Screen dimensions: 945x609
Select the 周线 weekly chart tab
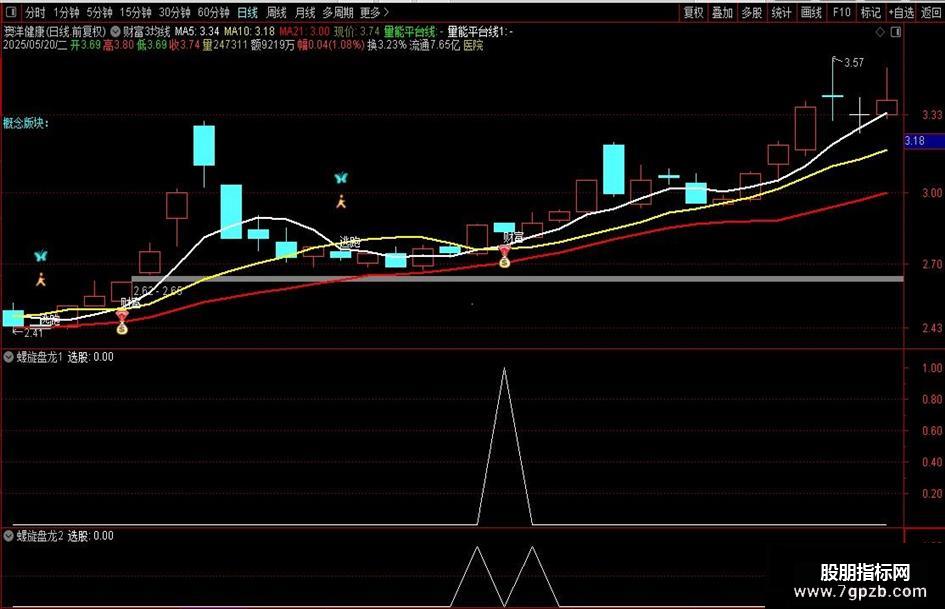277,12
